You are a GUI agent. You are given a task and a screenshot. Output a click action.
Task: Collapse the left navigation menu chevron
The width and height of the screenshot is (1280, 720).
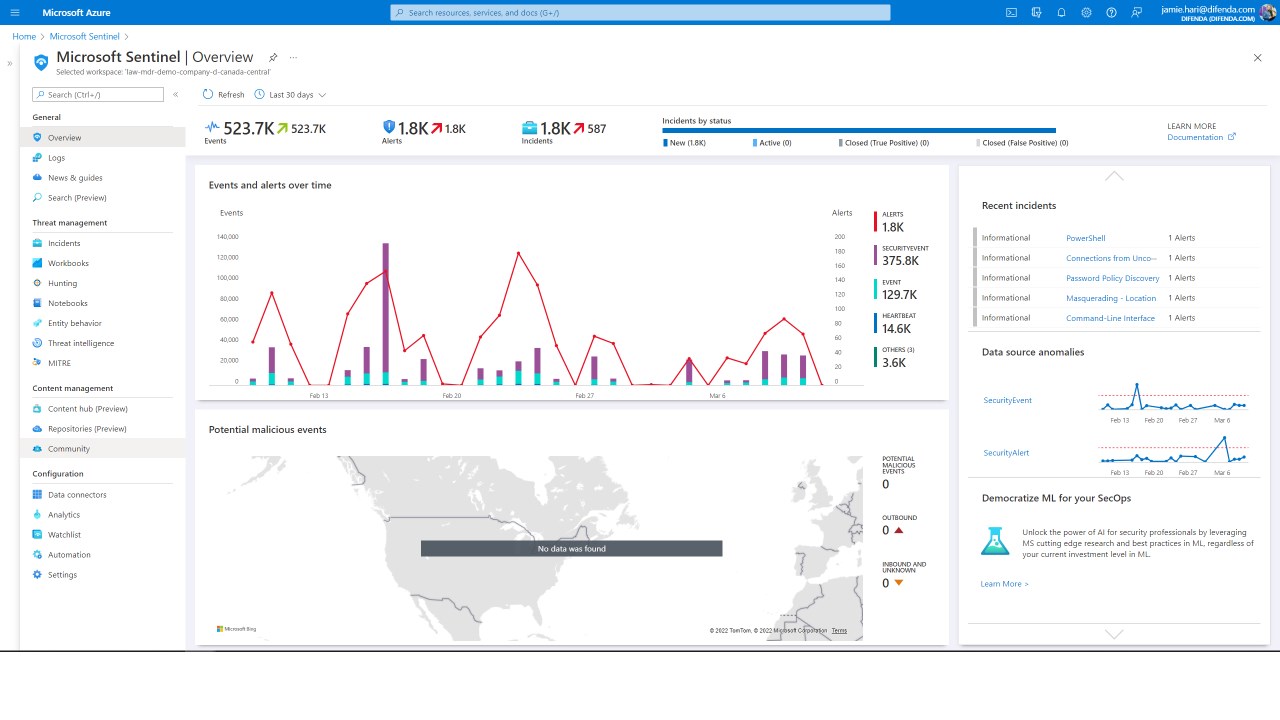(175, 94)
